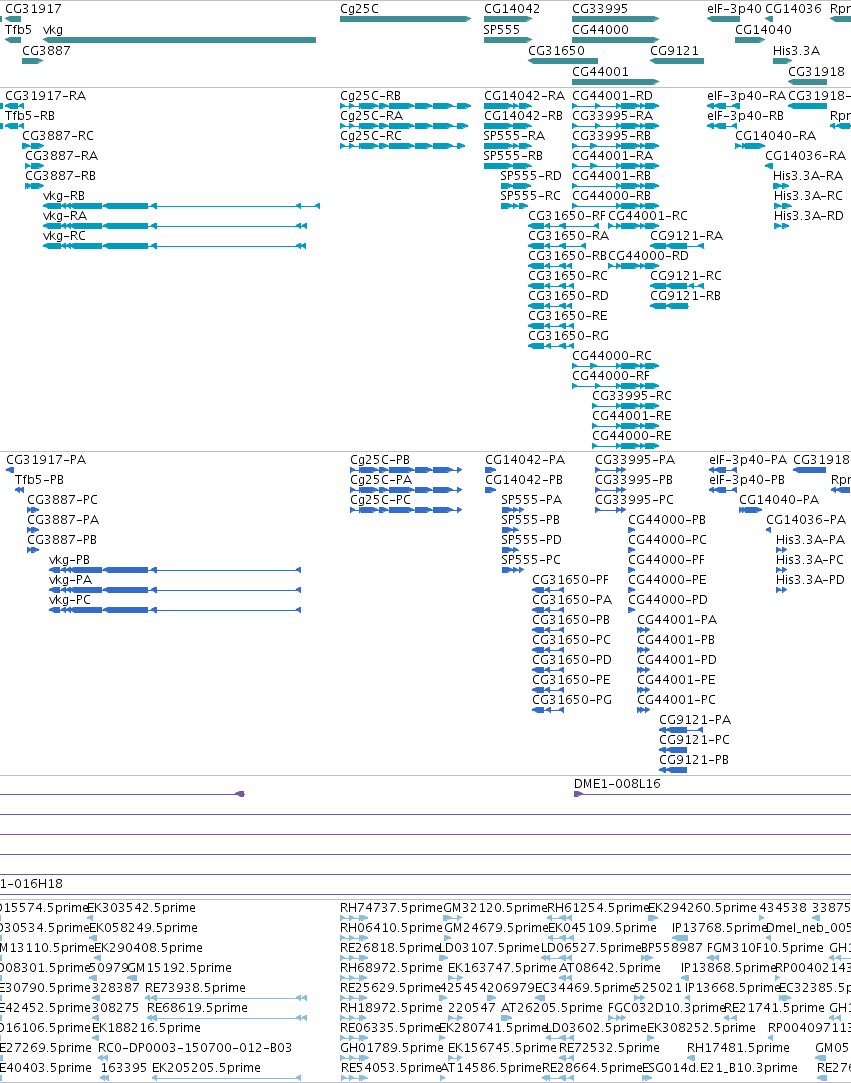851x1083 pixels.
Task: Open the RC0-DP0003-150700-012-B03 EST label
Action: tap(195, 1048)
